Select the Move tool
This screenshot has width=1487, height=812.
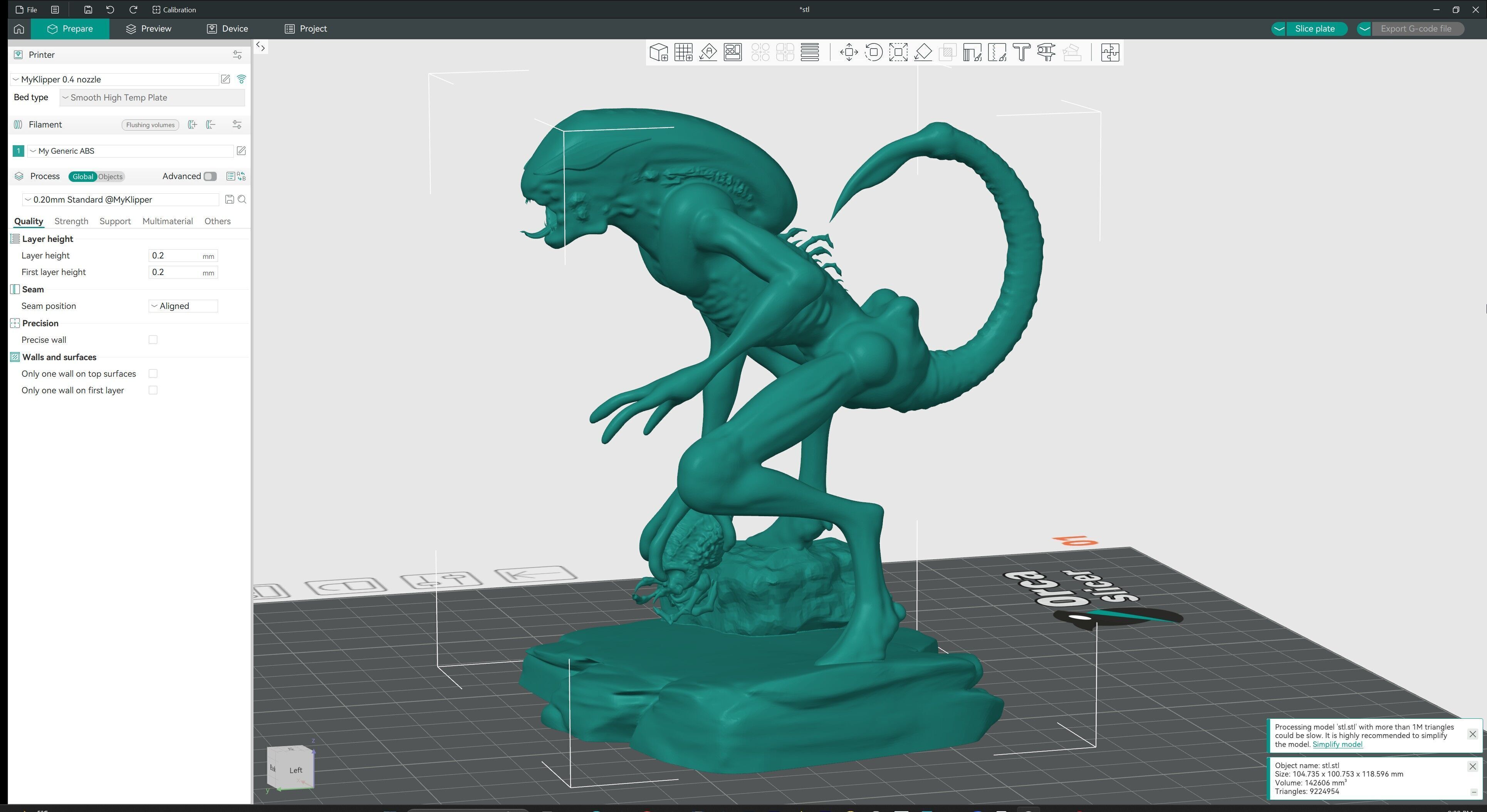(849, 52)
